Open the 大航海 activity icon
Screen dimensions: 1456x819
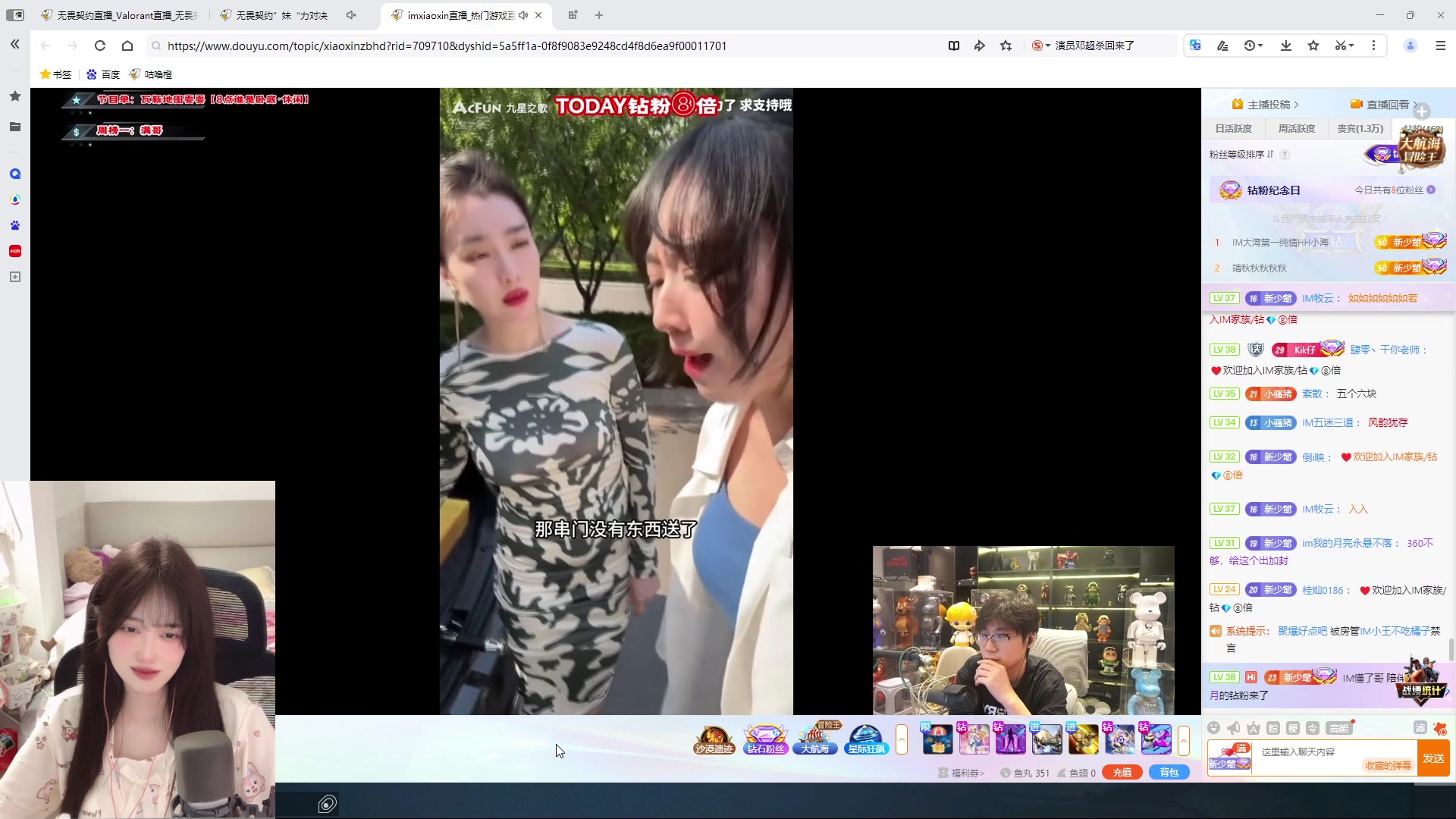pyautogui.click(x=816, y=739)
